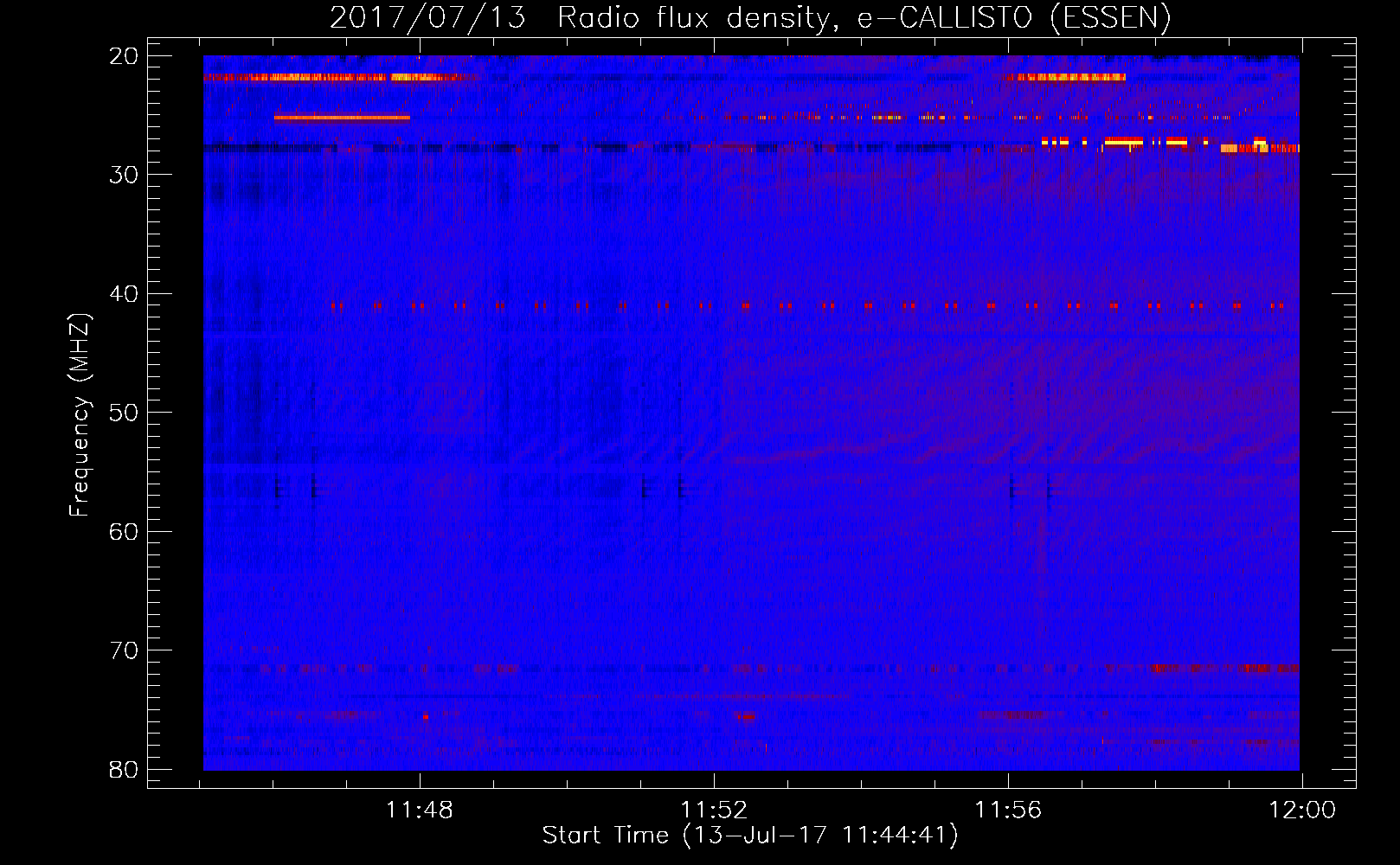Click the red emission band near 71 MHz at right
Screen dimensions: 1400x865
[x=1225, y=668]
